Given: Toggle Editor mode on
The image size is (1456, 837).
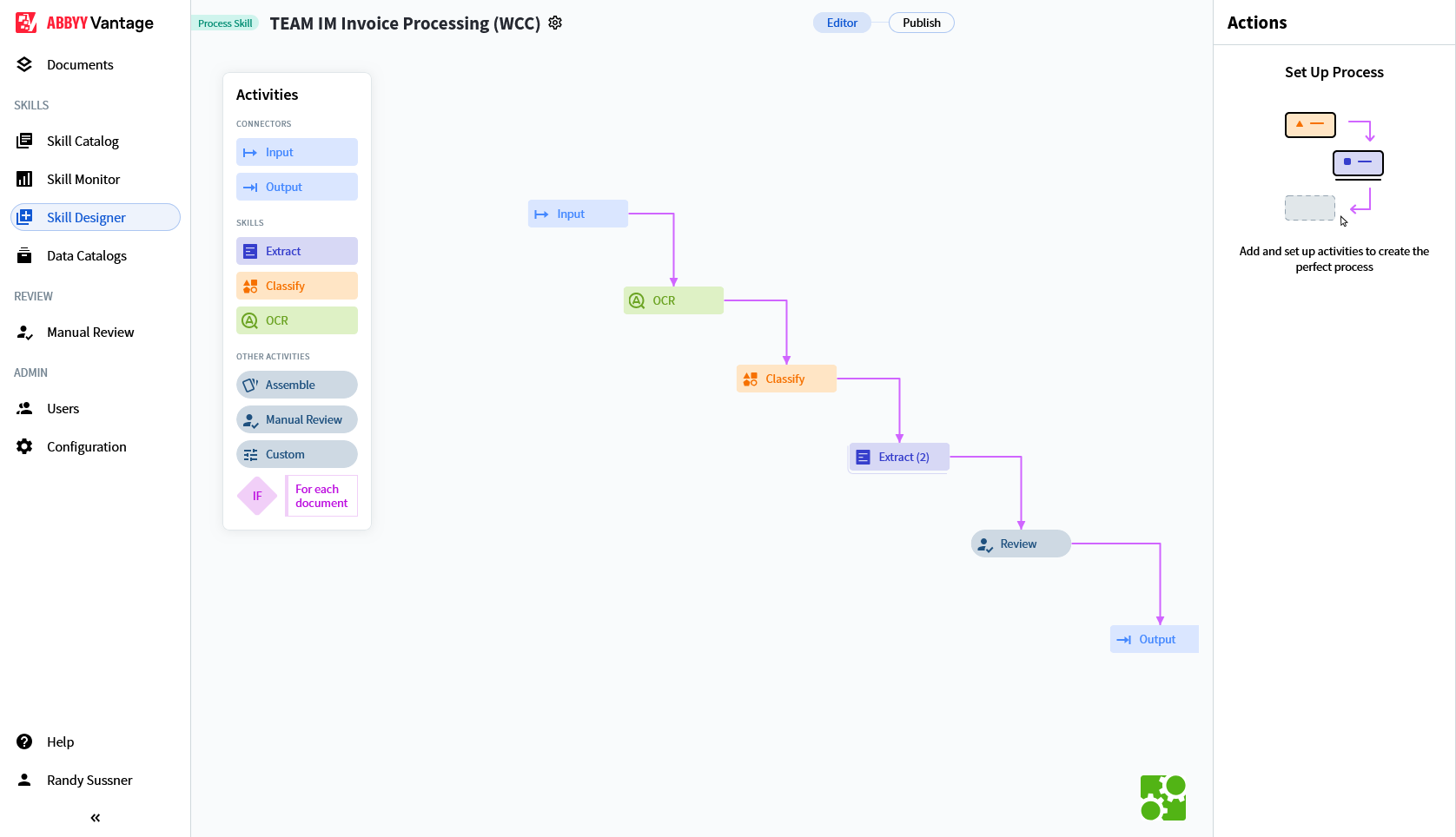Looking at the screenshot, I should [841, 23].
